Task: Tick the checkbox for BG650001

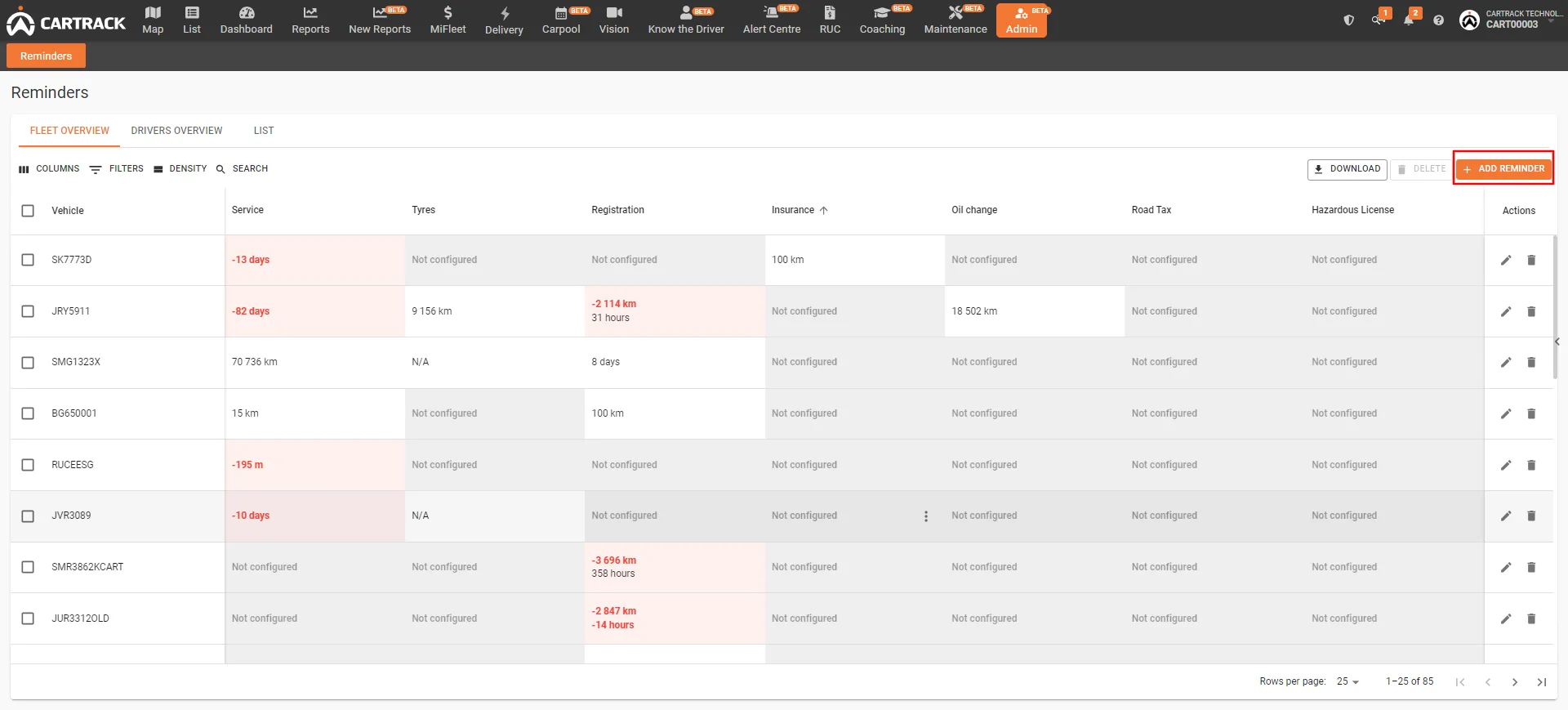Action: coord(28,413)
